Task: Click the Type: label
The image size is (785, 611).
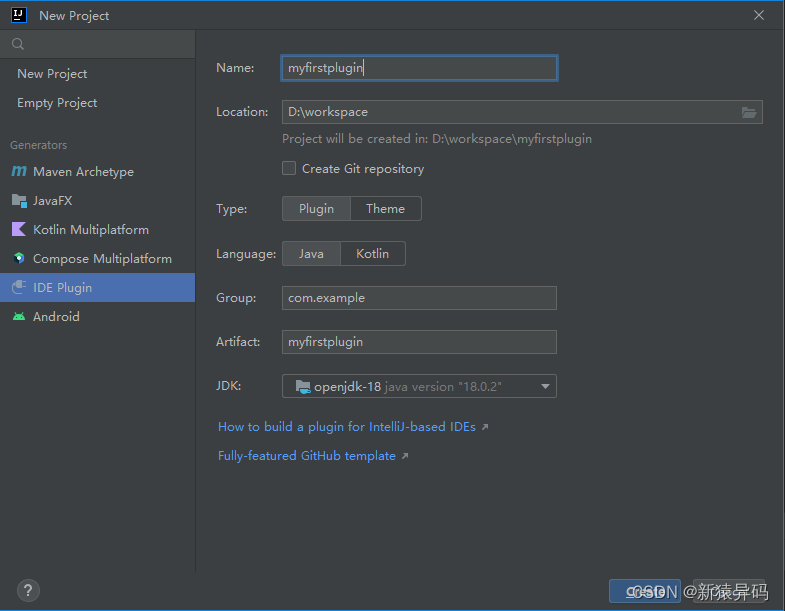Action: [x=232, y=209]
